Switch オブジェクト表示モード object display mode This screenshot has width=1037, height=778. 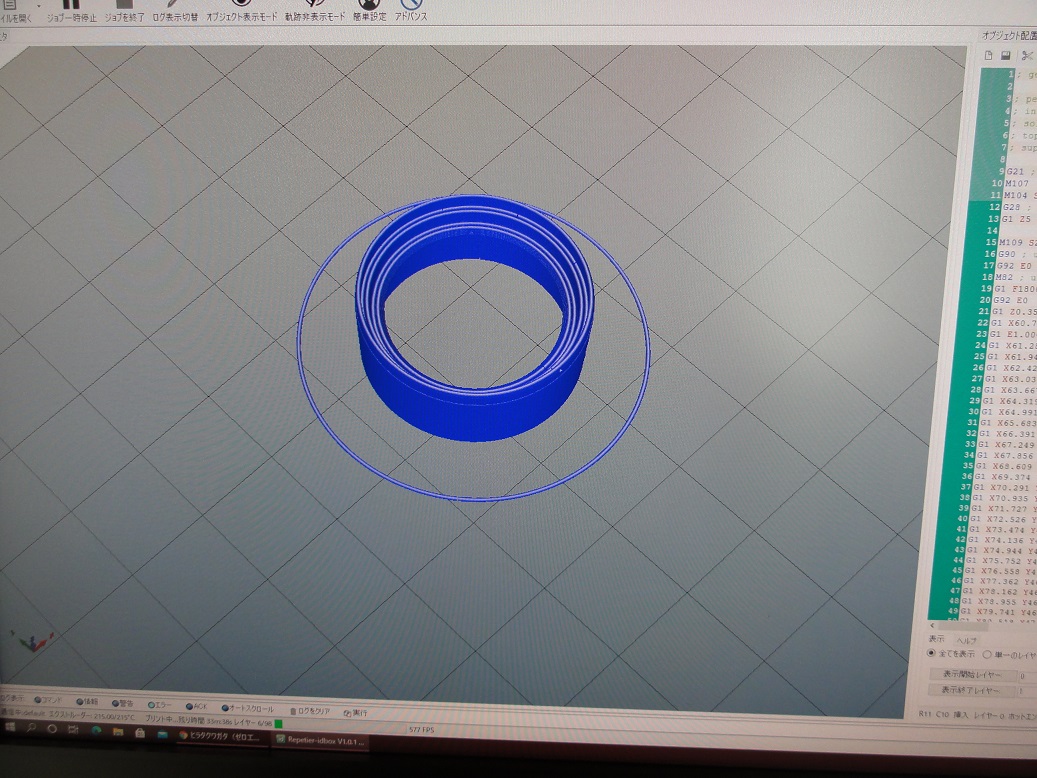[x=241, y=12]
